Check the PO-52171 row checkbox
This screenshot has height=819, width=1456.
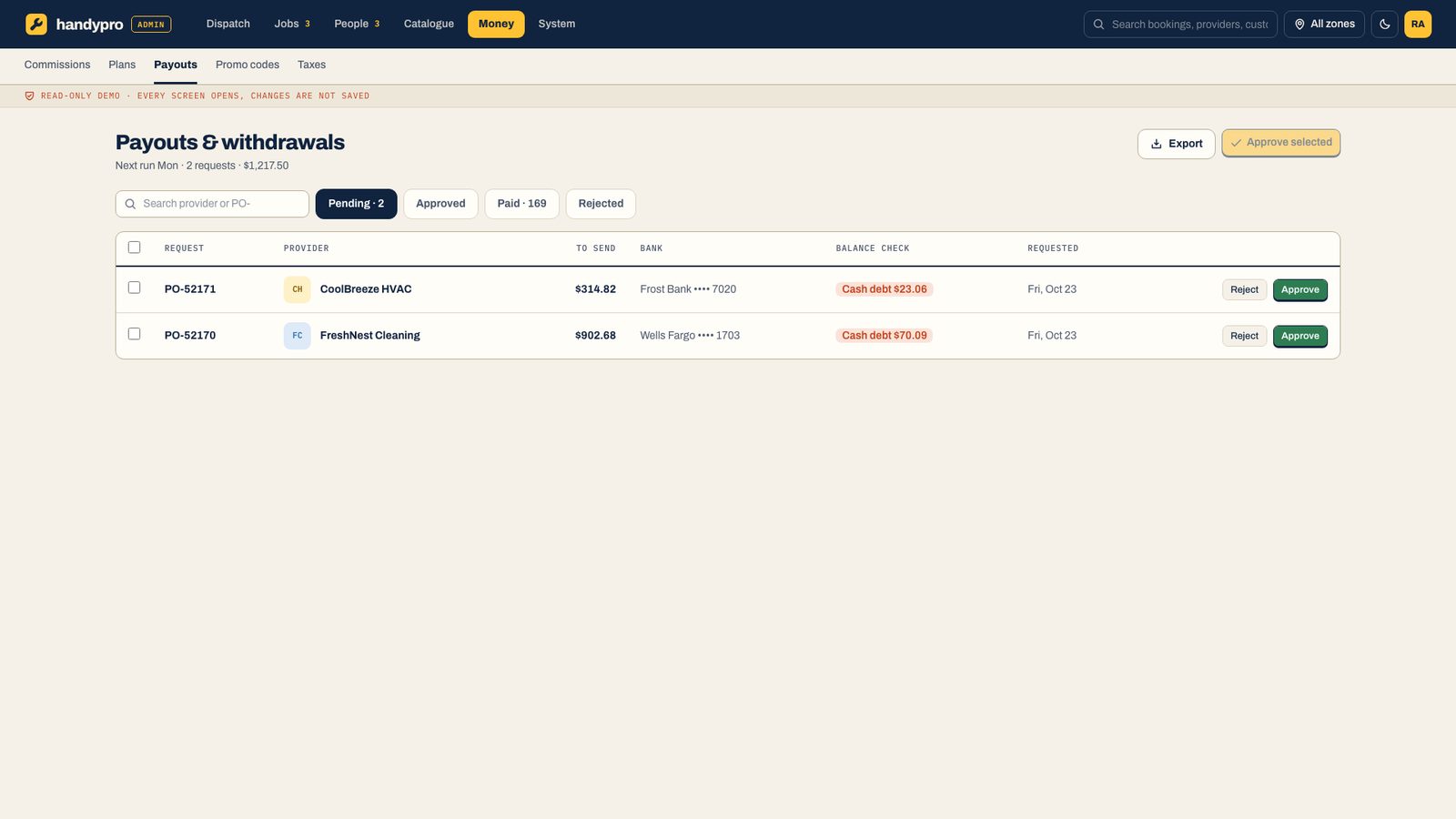click(x=135, y=288)
